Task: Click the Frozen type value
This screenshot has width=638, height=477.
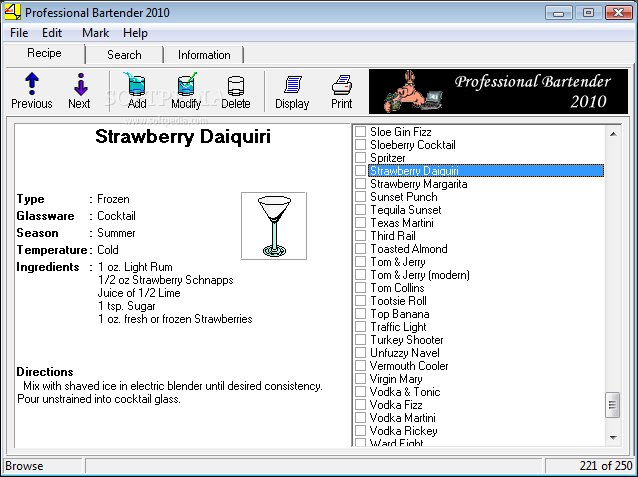Action: pyautogui.click(x=113, y=199)
